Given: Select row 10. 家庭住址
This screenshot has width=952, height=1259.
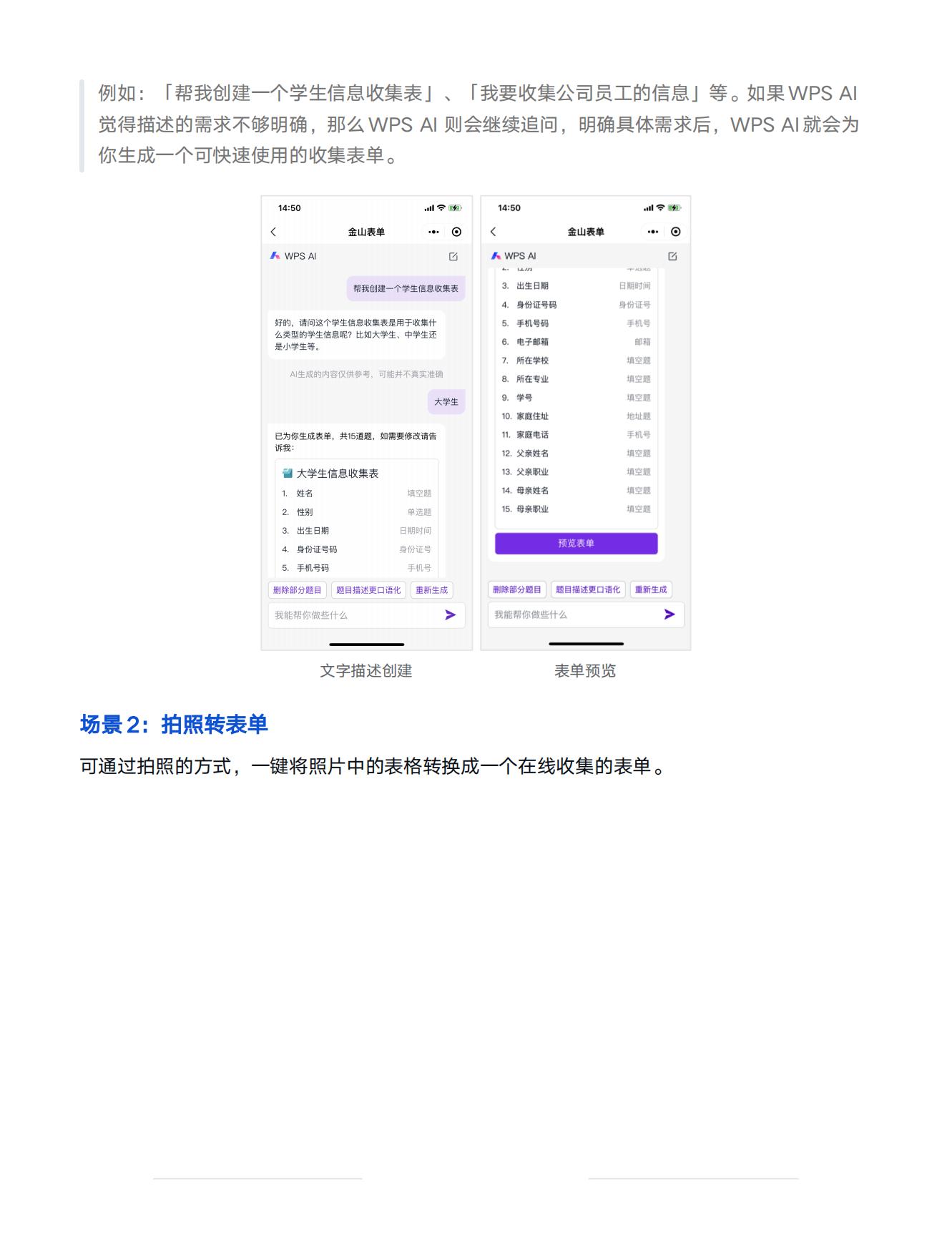Looking at the screenshot, I should (x=576, y=416).
